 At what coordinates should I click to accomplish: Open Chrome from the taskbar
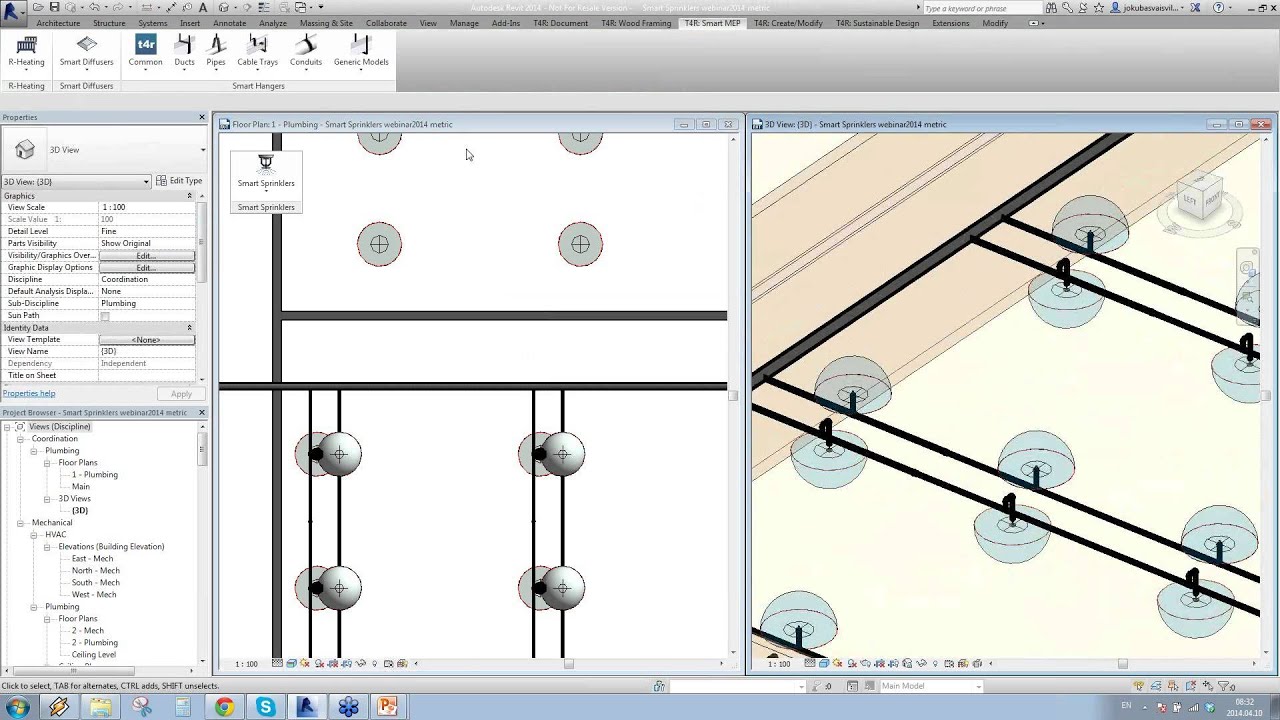(x=224, y=707)
